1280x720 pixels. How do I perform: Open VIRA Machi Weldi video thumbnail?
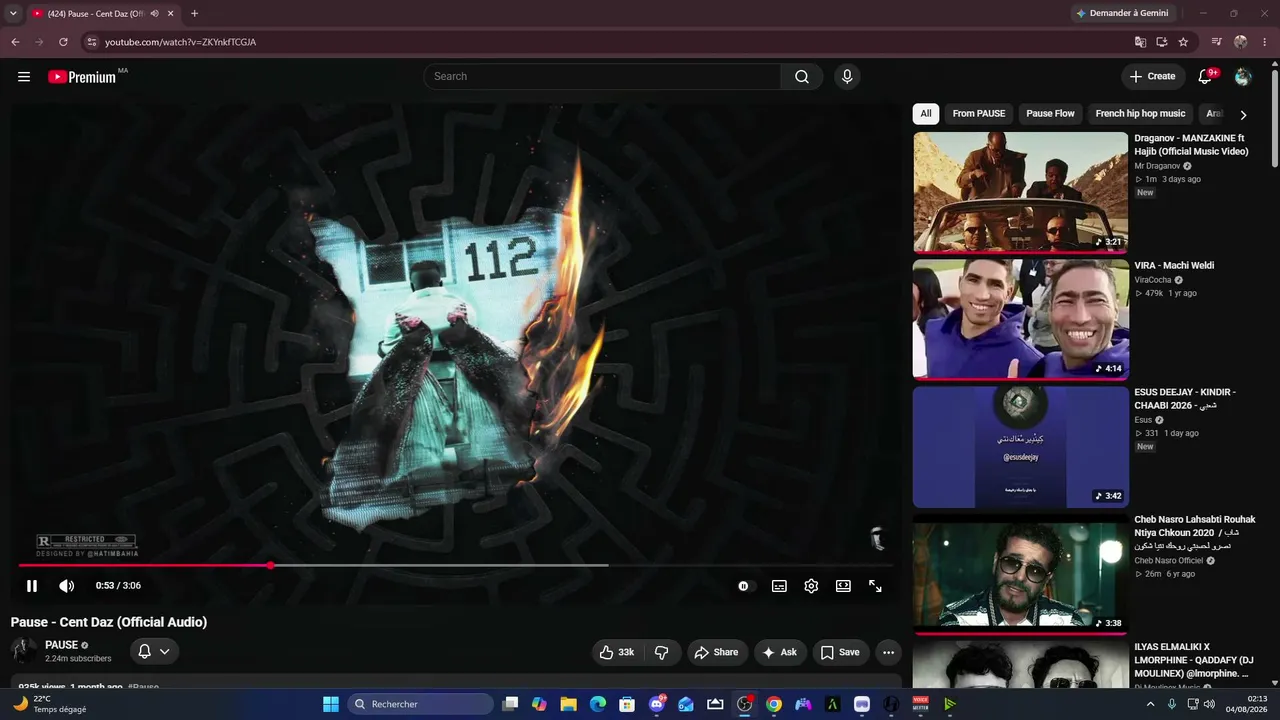1020,320
